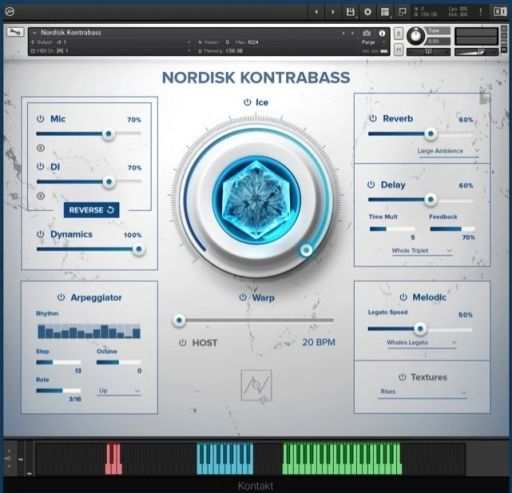The image size is (512, 493).
Task: Click the Reverb amount slider handle
Action: click(x=430, y=134)
